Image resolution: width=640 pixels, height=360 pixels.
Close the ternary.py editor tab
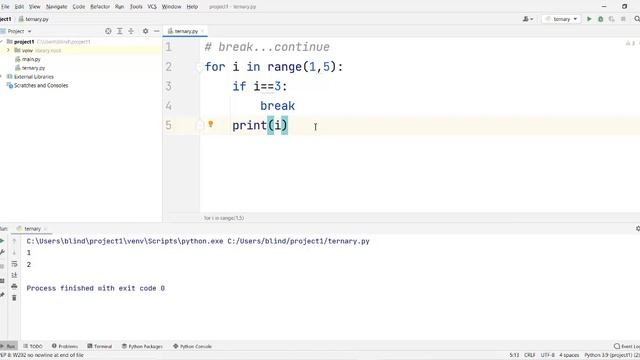(202, 31)
